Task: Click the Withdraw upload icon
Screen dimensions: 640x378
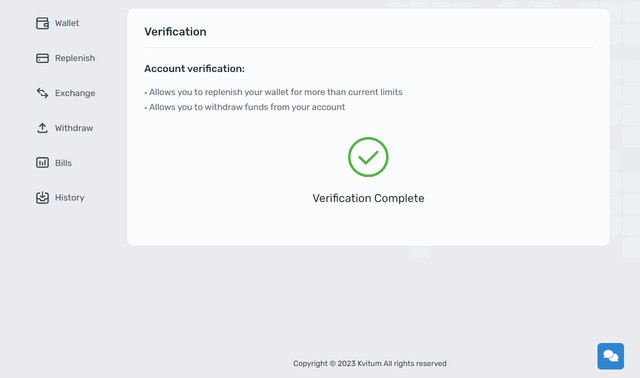Action: pyautogui.click(x=42, y=128)
